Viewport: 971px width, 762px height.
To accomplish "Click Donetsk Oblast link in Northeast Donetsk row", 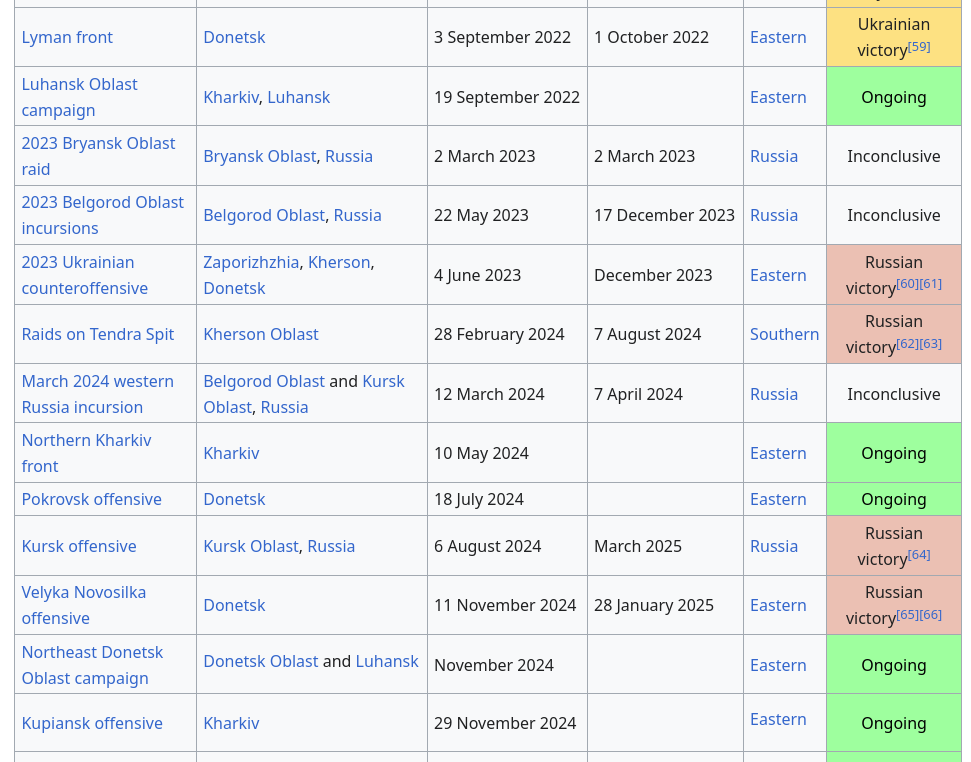I will click(x=261, y=661).
